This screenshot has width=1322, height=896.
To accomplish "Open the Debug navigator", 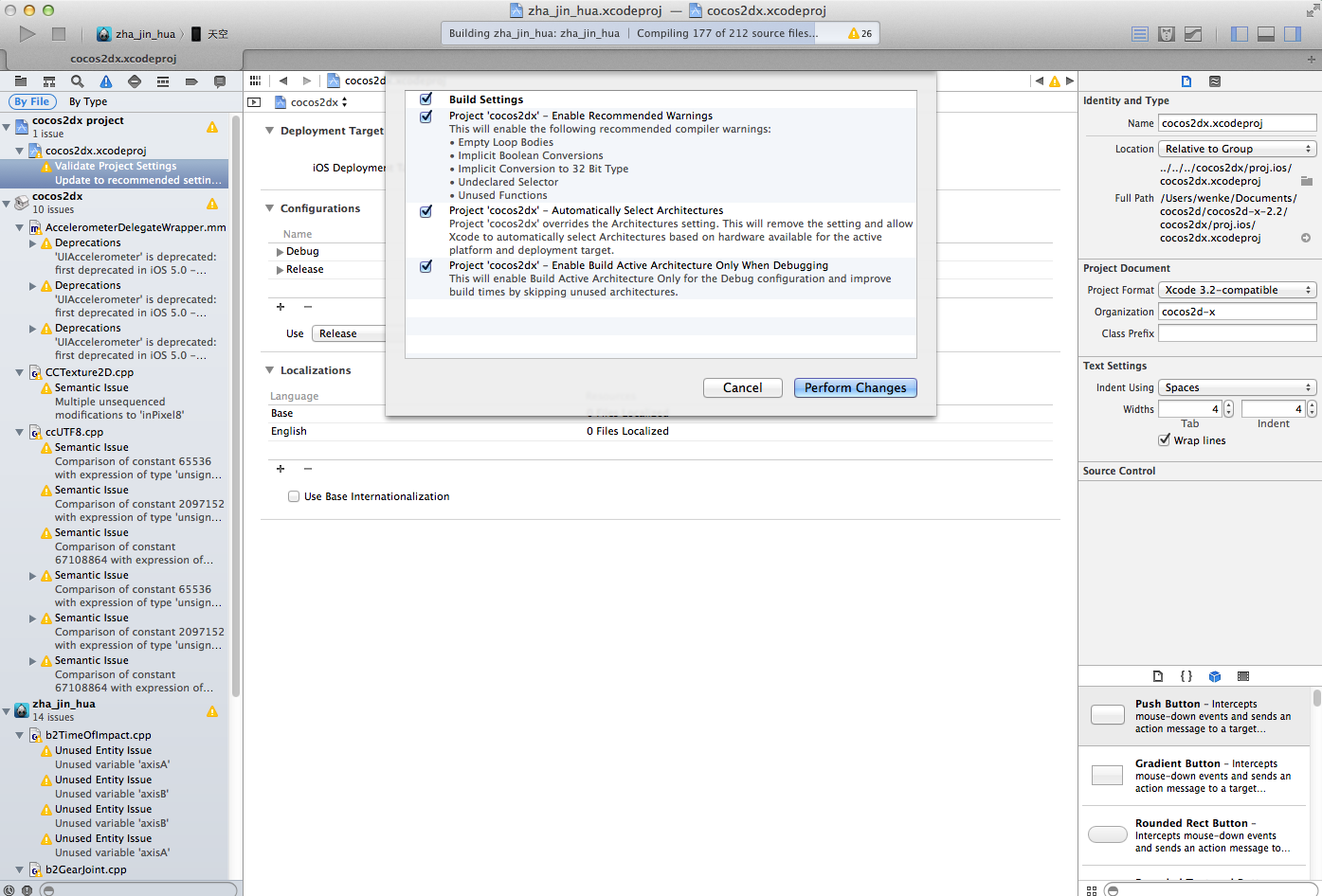I will 163,81.
